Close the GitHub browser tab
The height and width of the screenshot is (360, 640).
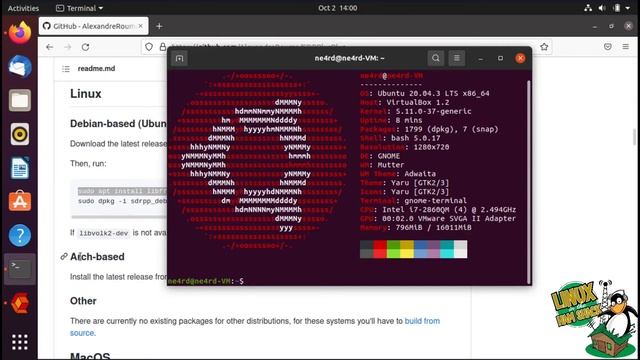[140, 26]
